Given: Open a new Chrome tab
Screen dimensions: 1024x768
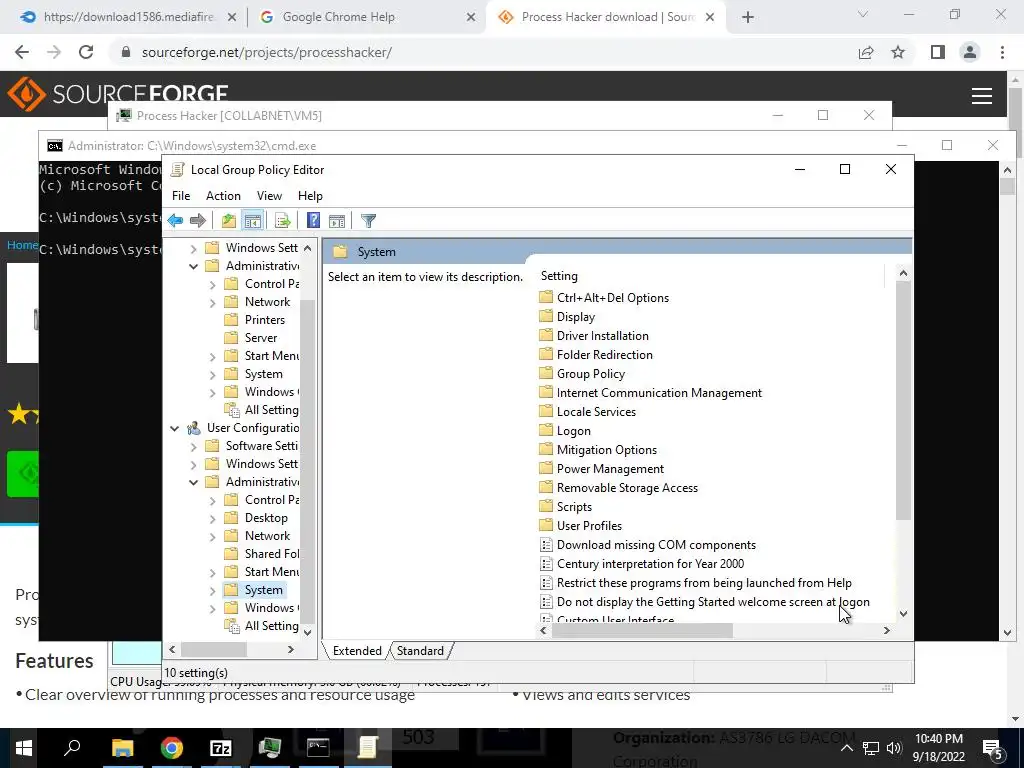Looking at the screenshot, I should [748, 18].
